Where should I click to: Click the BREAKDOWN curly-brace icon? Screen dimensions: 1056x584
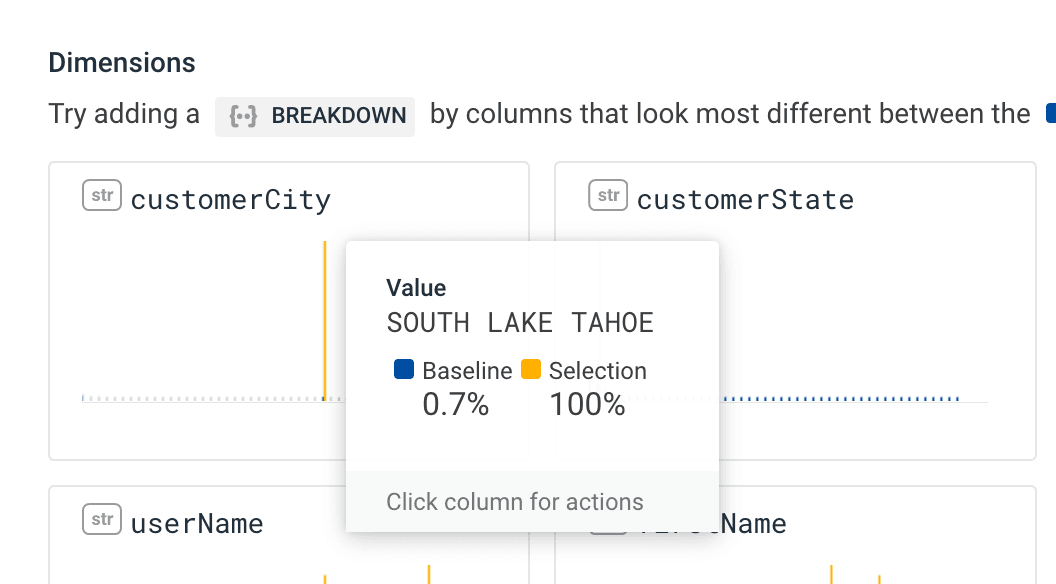click(x=243, y=116)
